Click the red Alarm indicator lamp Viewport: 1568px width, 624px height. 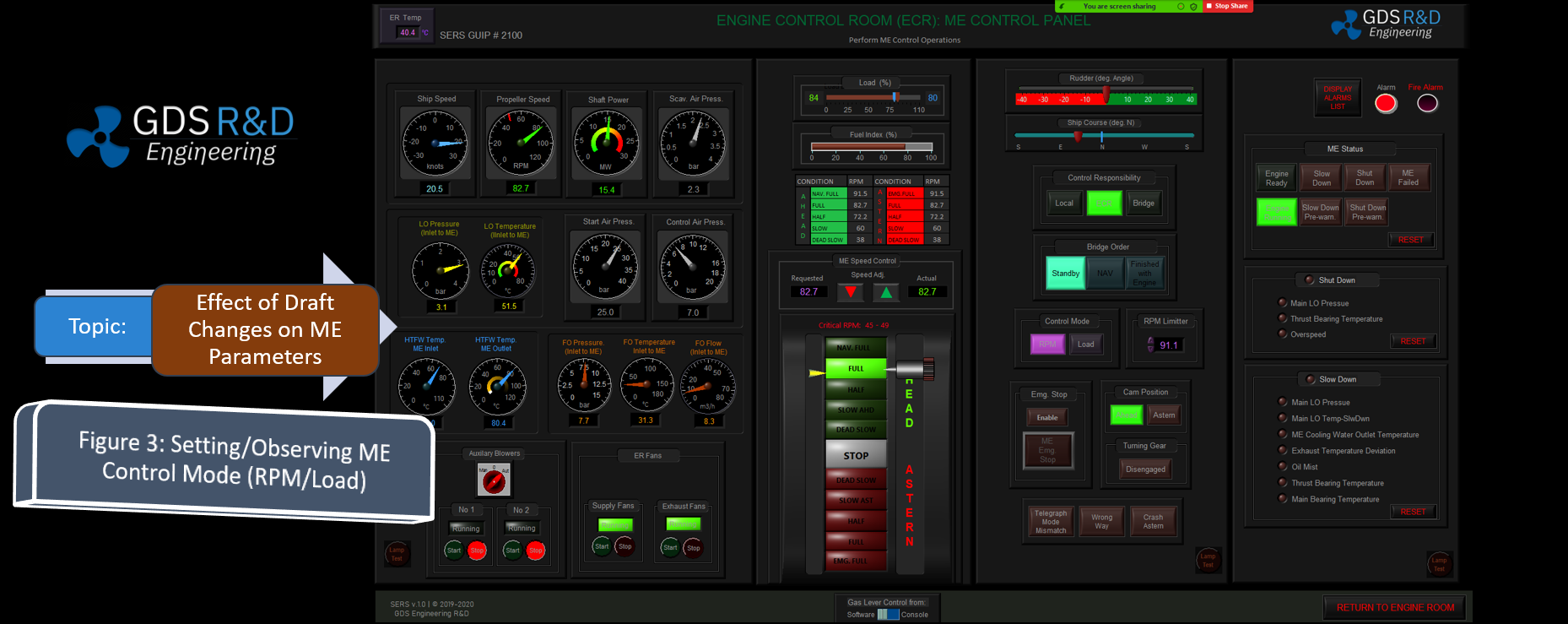coord(1386,103)
